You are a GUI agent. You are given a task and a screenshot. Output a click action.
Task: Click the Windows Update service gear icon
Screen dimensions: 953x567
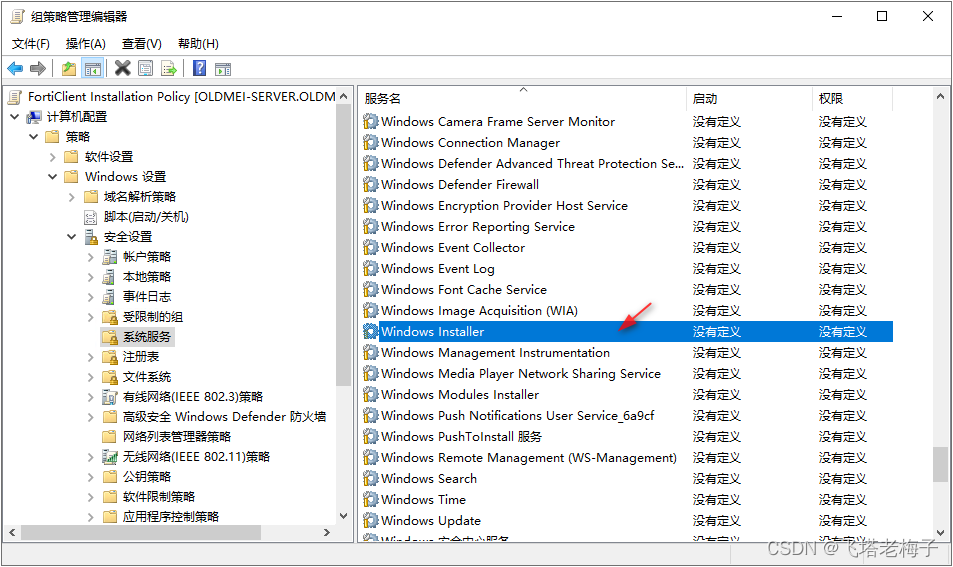coord(371,520)
